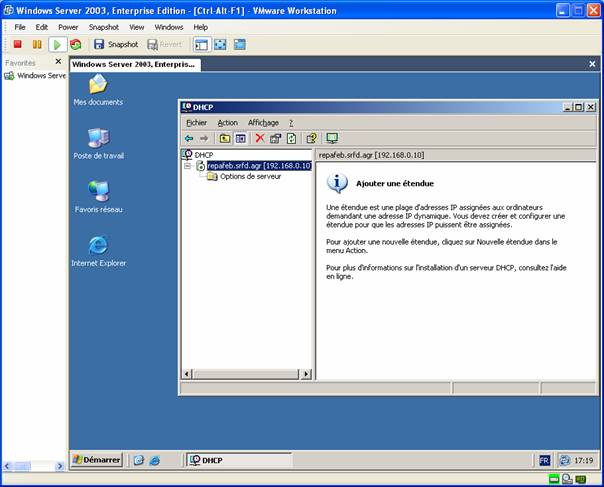Toggle the VMware sidebar view icon

(201, 44)
